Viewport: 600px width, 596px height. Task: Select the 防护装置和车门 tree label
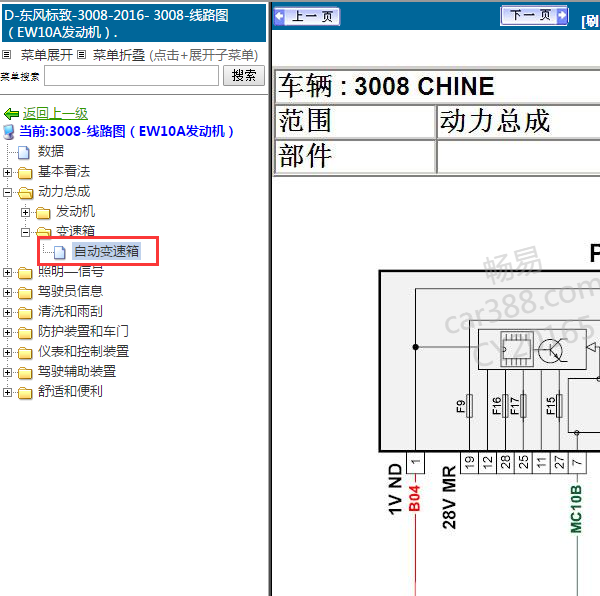[83, 331]
